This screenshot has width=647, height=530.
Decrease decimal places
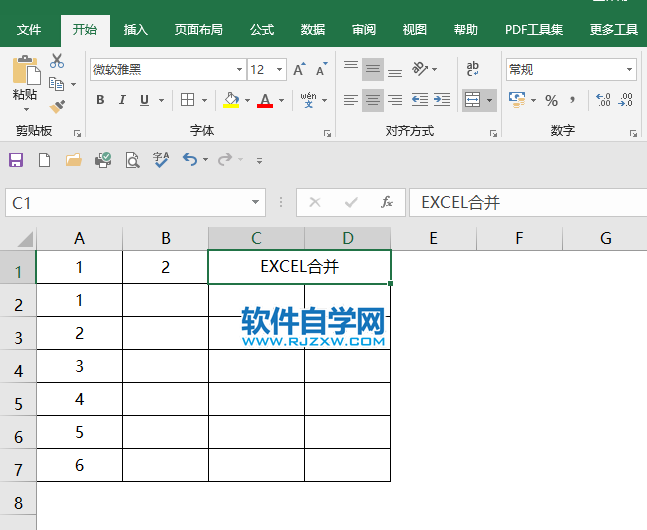tap(626, 100)
